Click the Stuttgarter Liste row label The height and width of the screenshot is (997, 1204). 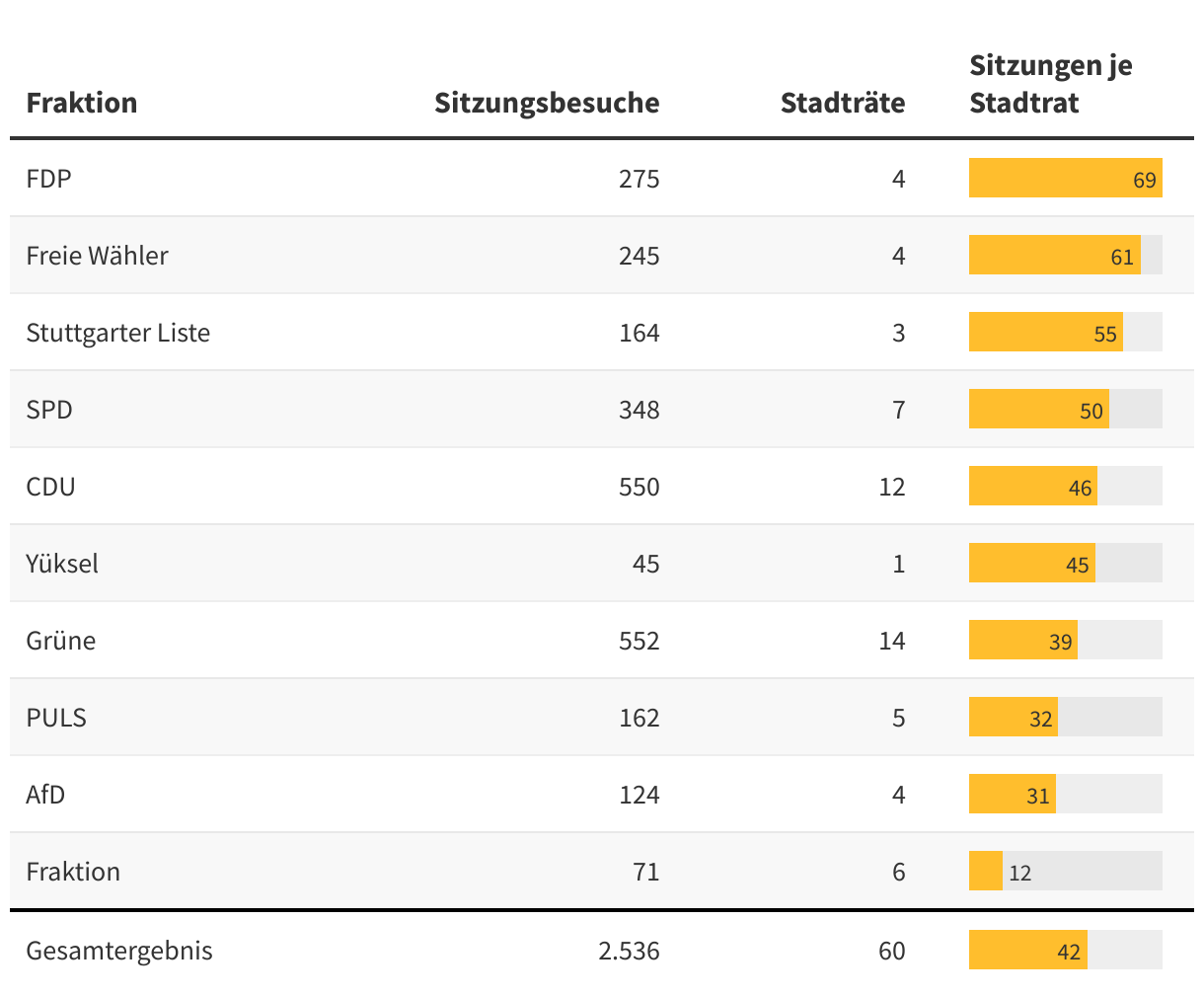click(x=117, y=333)
